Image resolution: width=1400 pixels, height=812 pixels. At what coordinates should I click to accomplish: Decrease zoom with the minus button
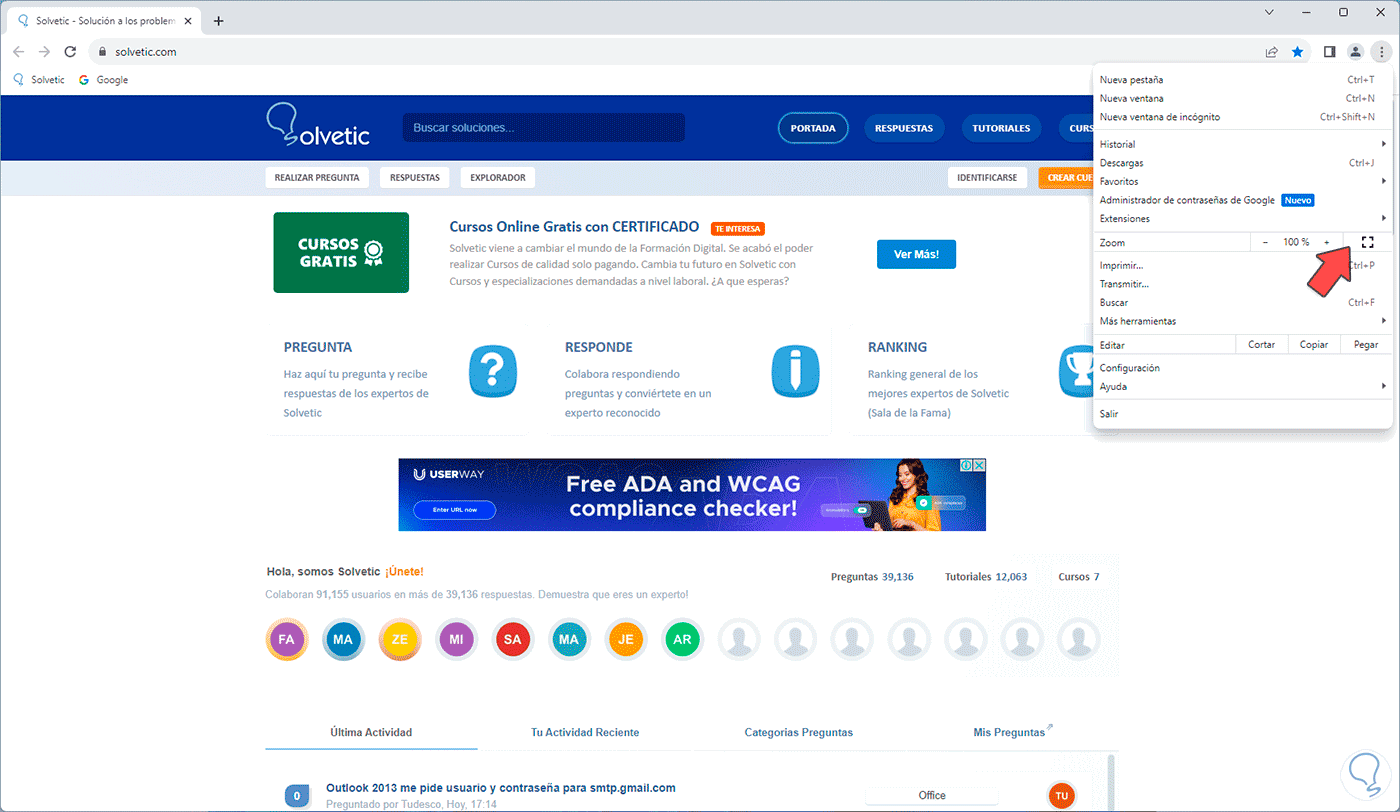coord(1265,242)
